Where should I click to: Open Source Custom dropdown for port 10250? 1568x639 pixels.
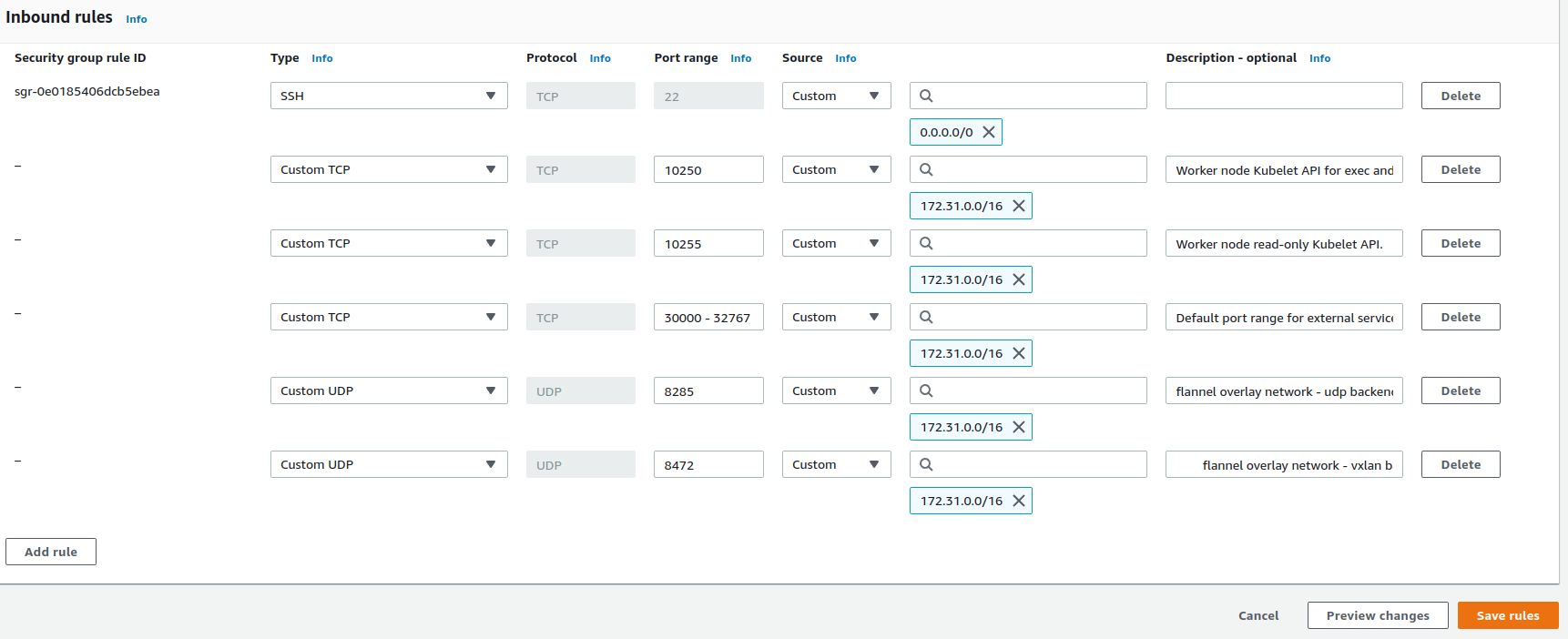pyautogui.click(x=836, y=169)
